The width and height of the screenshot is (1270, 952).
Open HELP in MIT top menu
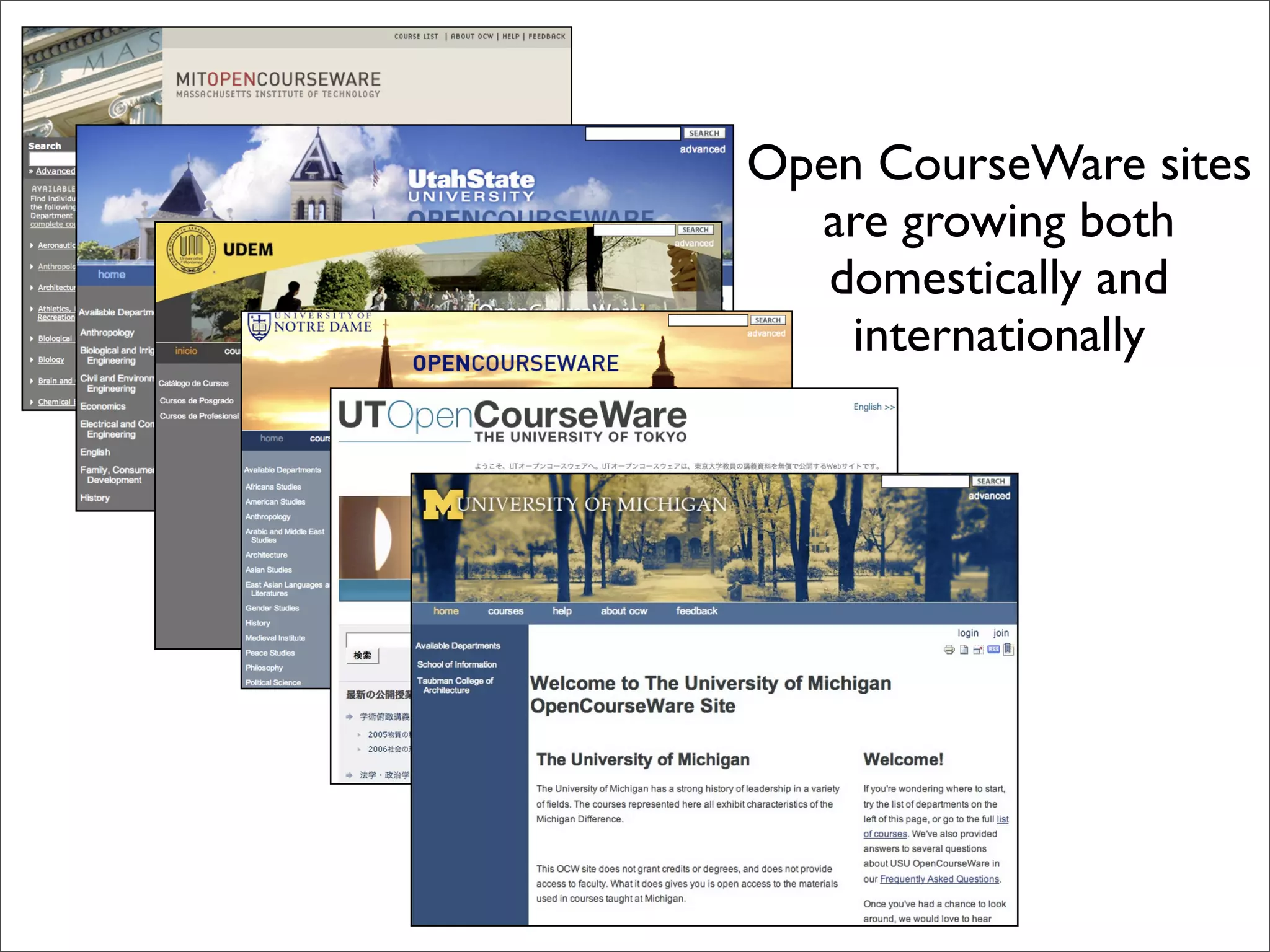point(511,37)
